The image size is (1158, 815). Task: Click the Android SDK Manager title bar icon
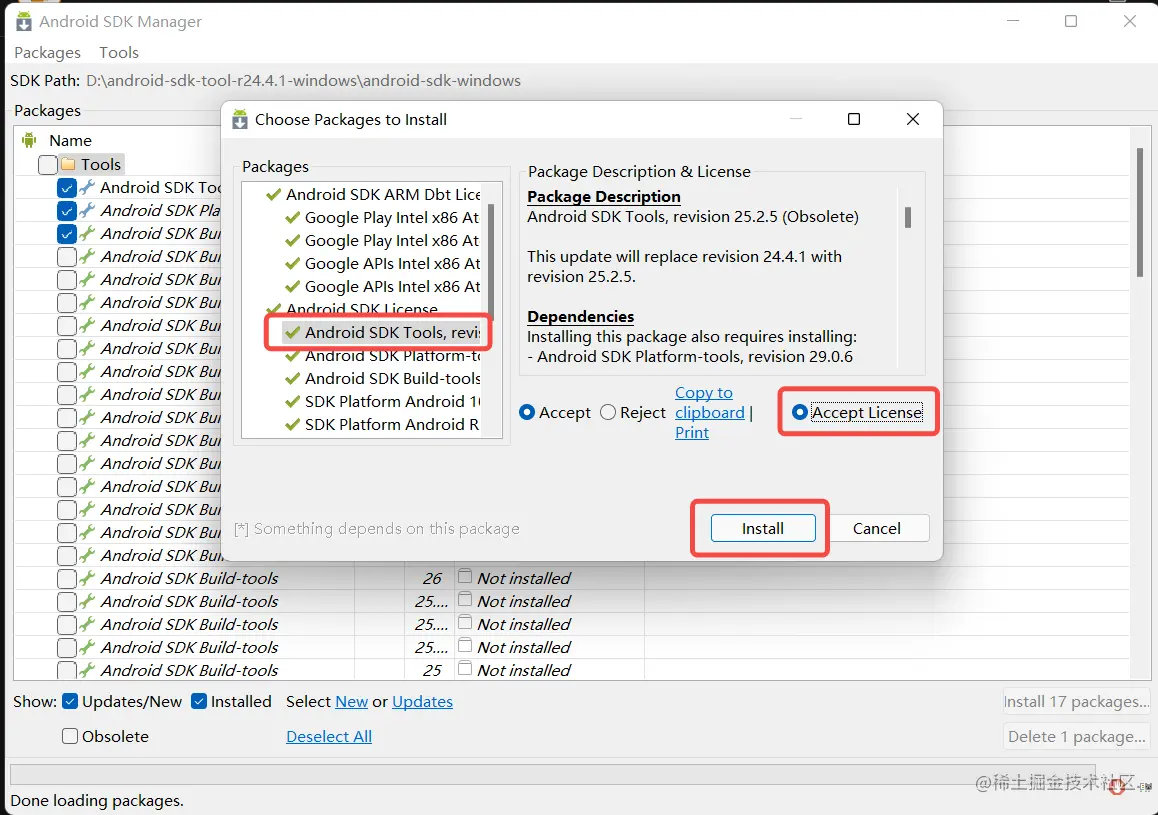click(24, 21)
